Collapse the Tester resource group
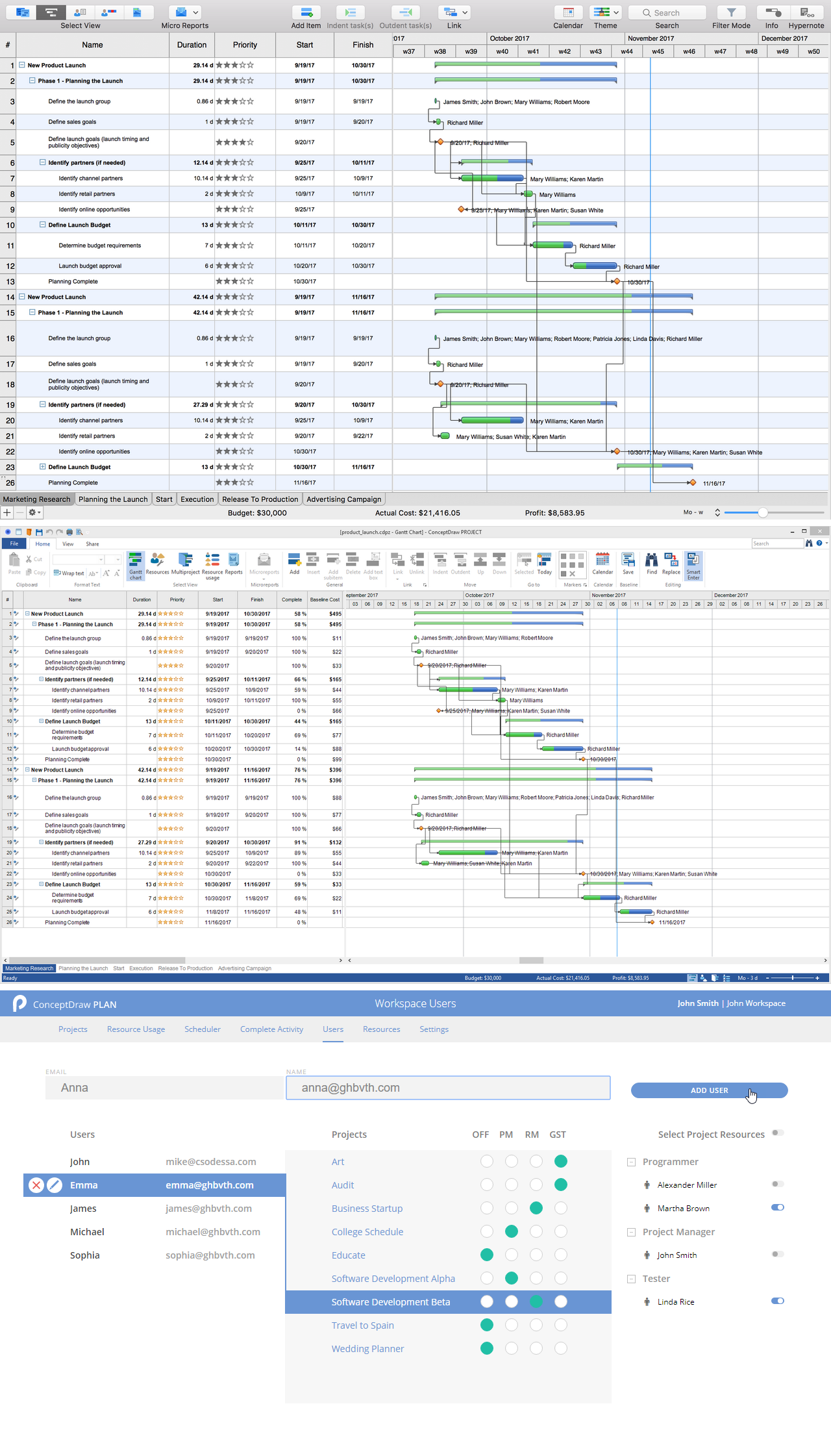Viewport: 831px width, 1456px height. click(x=631, y=1279)
